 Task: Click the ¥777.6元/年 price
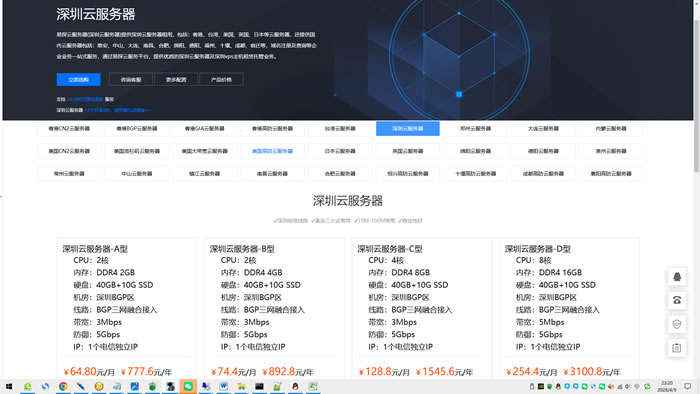[146, 372]
